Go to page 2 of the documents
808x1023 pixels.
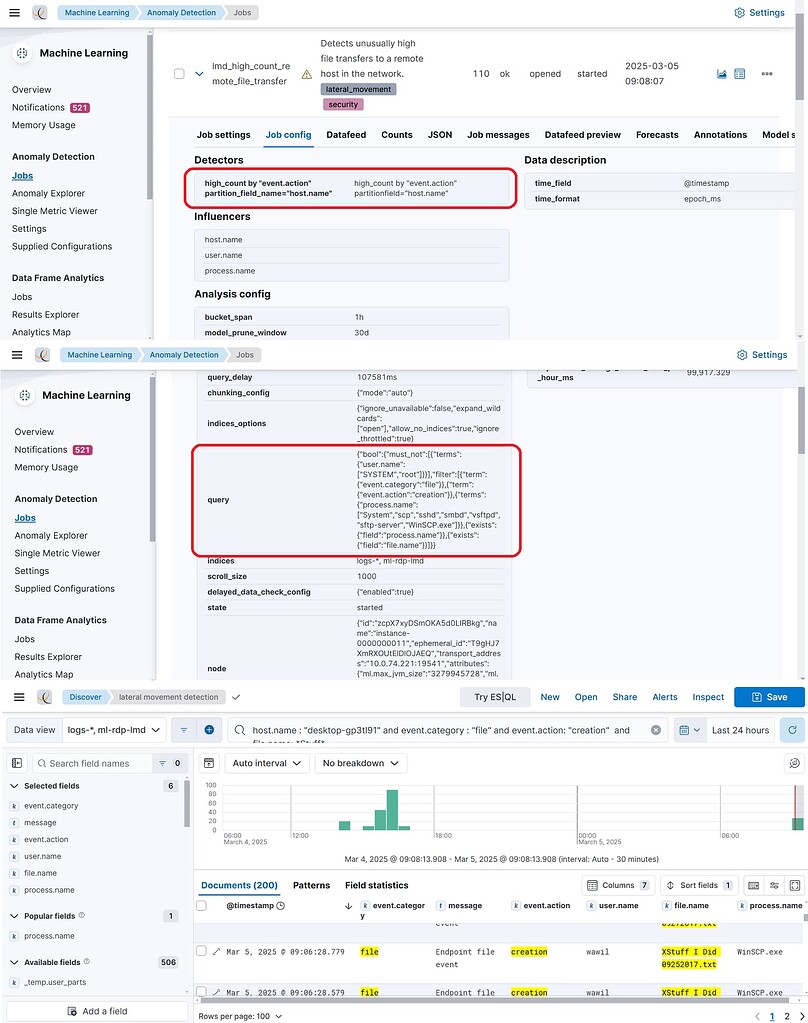click(x=787, y=1014)
